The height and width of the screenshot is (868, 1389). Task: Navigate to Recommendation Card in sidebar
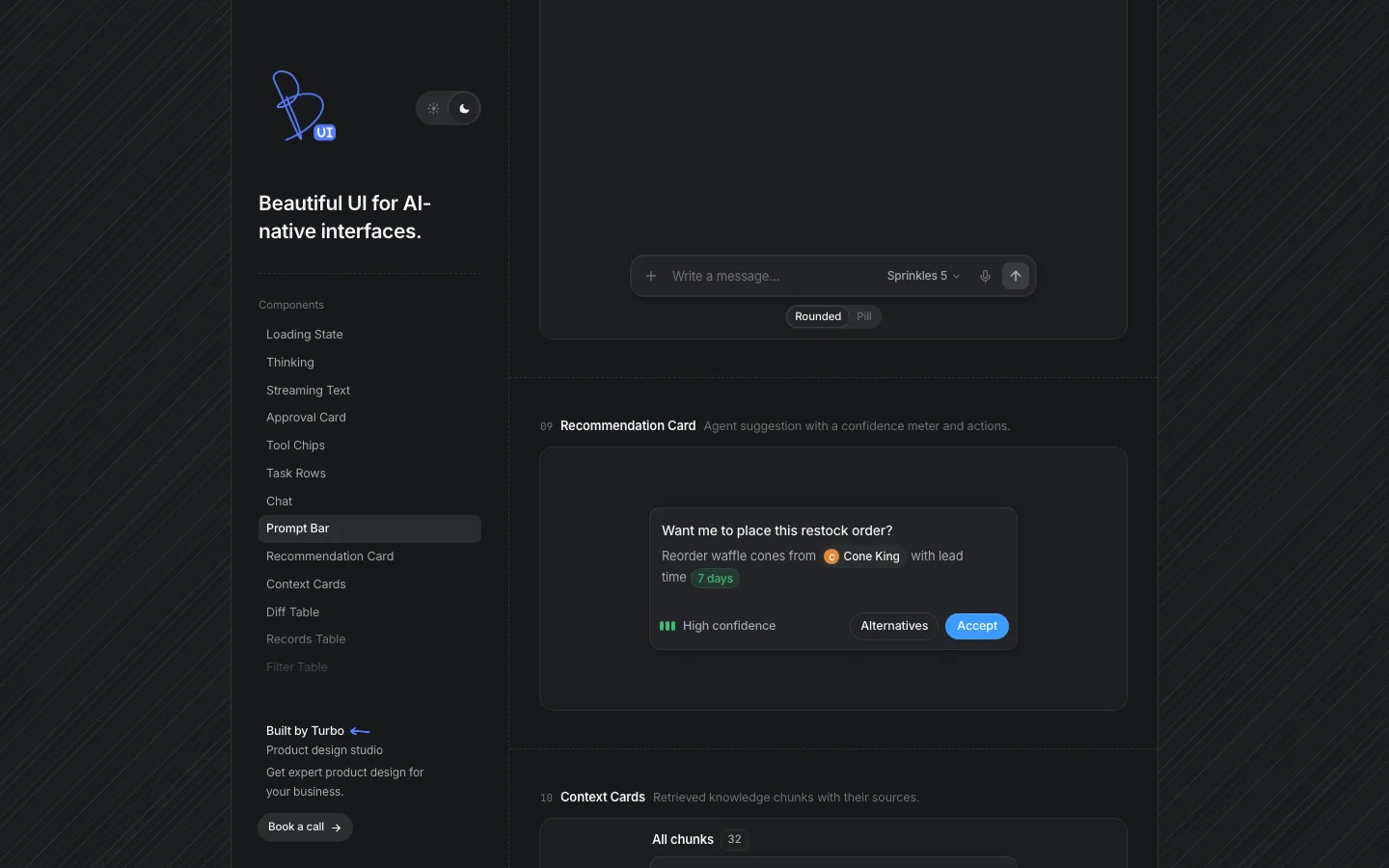coord(369,556)
